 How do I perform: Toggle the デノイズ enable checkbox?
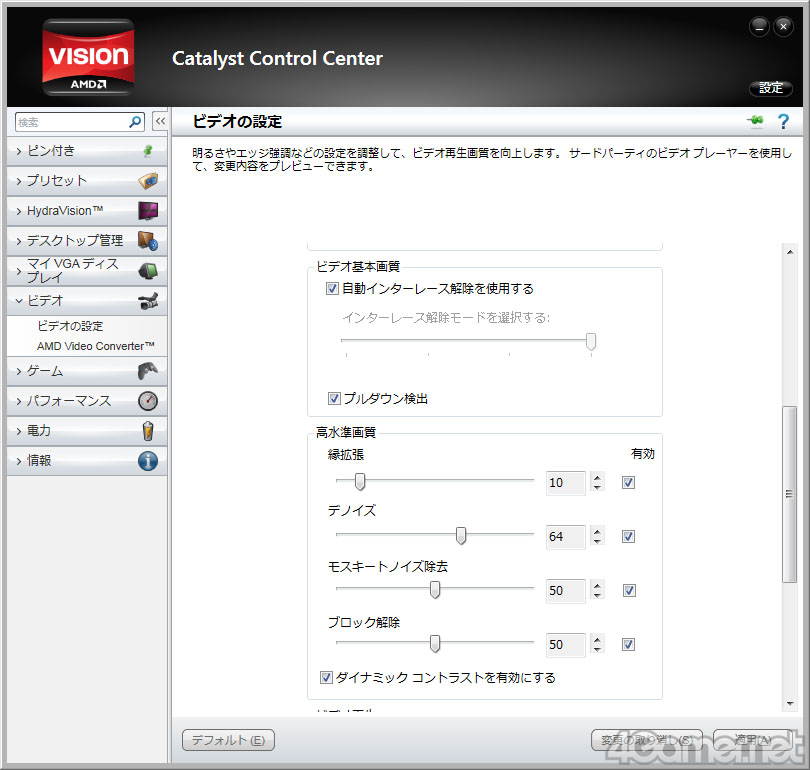[628, 537]
